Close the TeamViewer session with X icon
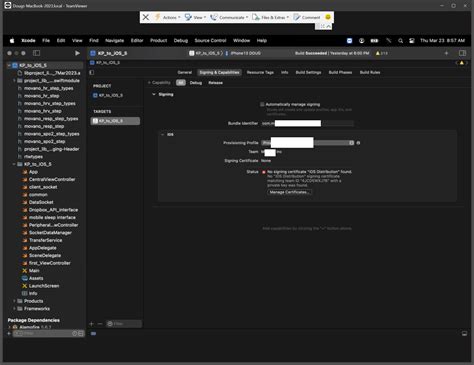This screenshot has width=474, height=365. (146, 17)
